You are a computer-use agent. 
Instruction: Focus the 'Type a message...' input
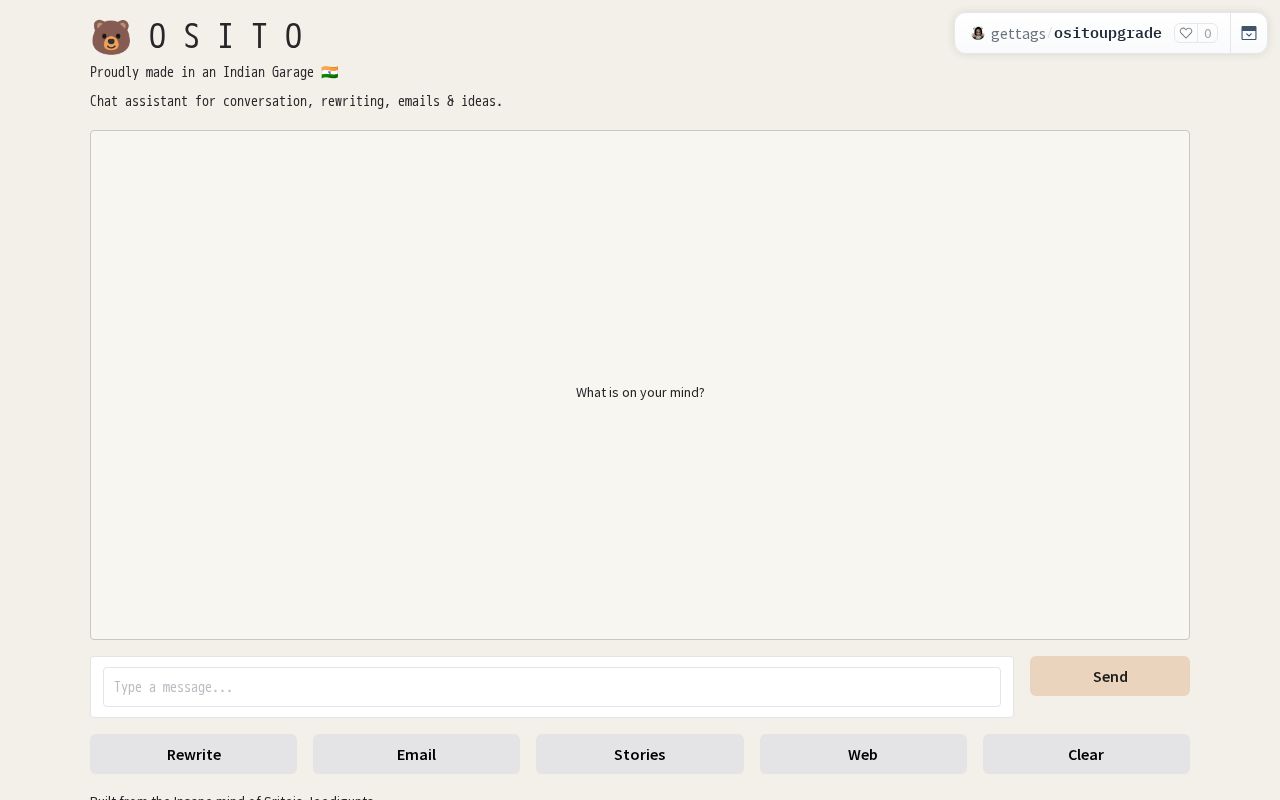coord(552,687)
